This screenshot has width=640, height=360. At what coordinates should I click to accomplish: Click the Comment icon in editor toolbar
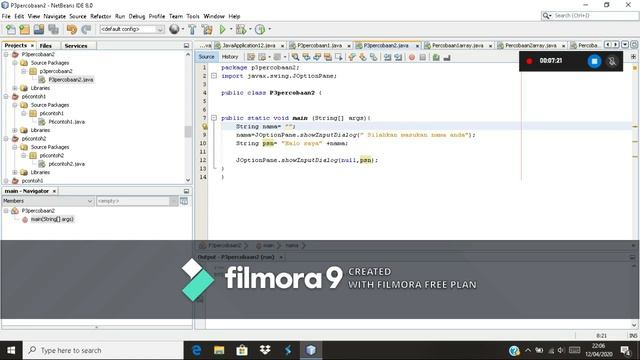click(x=436, y=57)
